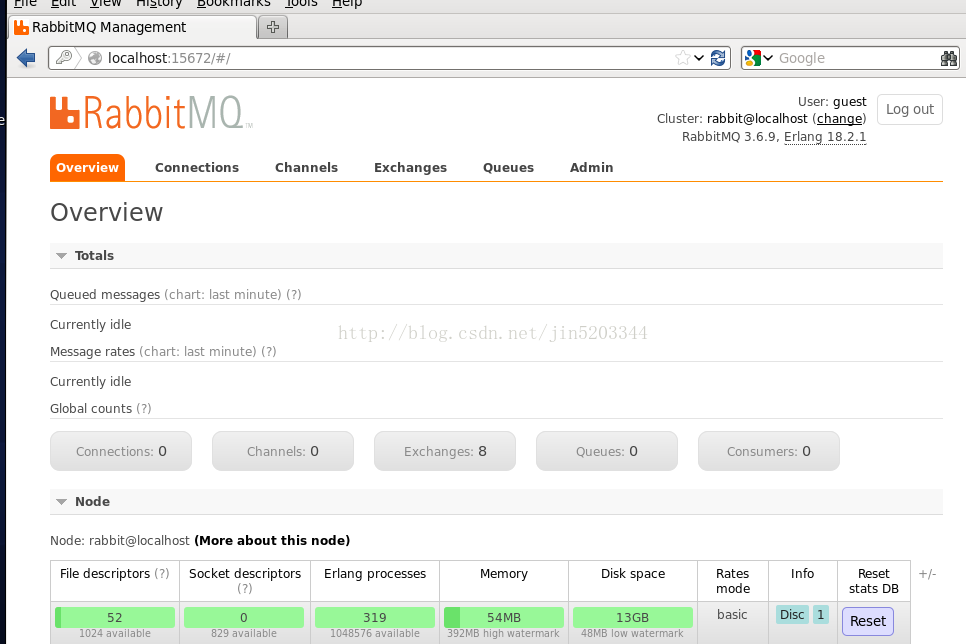This screenshot has width=966, height=644.
Task: Switch to the Admin tab
Action: pyautogui.click(x=591, y=168)
